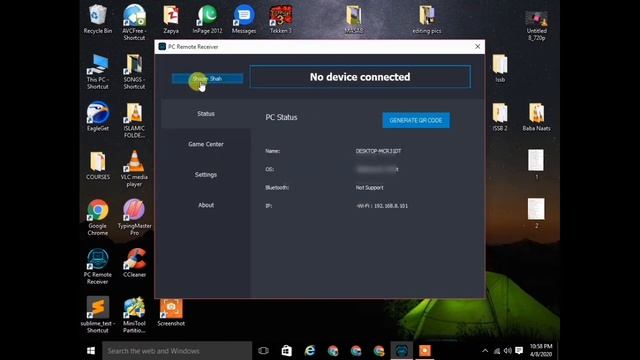Open the volume tray icon
The height and width of the screenshot is (360, 640).
click(508, 351)
